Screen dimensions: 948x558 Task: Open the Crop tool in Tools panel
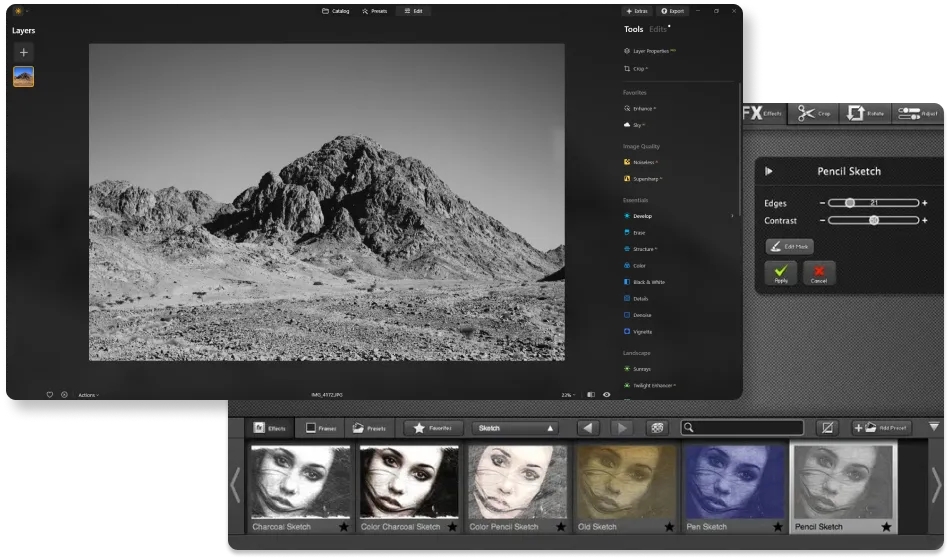click(639, 69)
